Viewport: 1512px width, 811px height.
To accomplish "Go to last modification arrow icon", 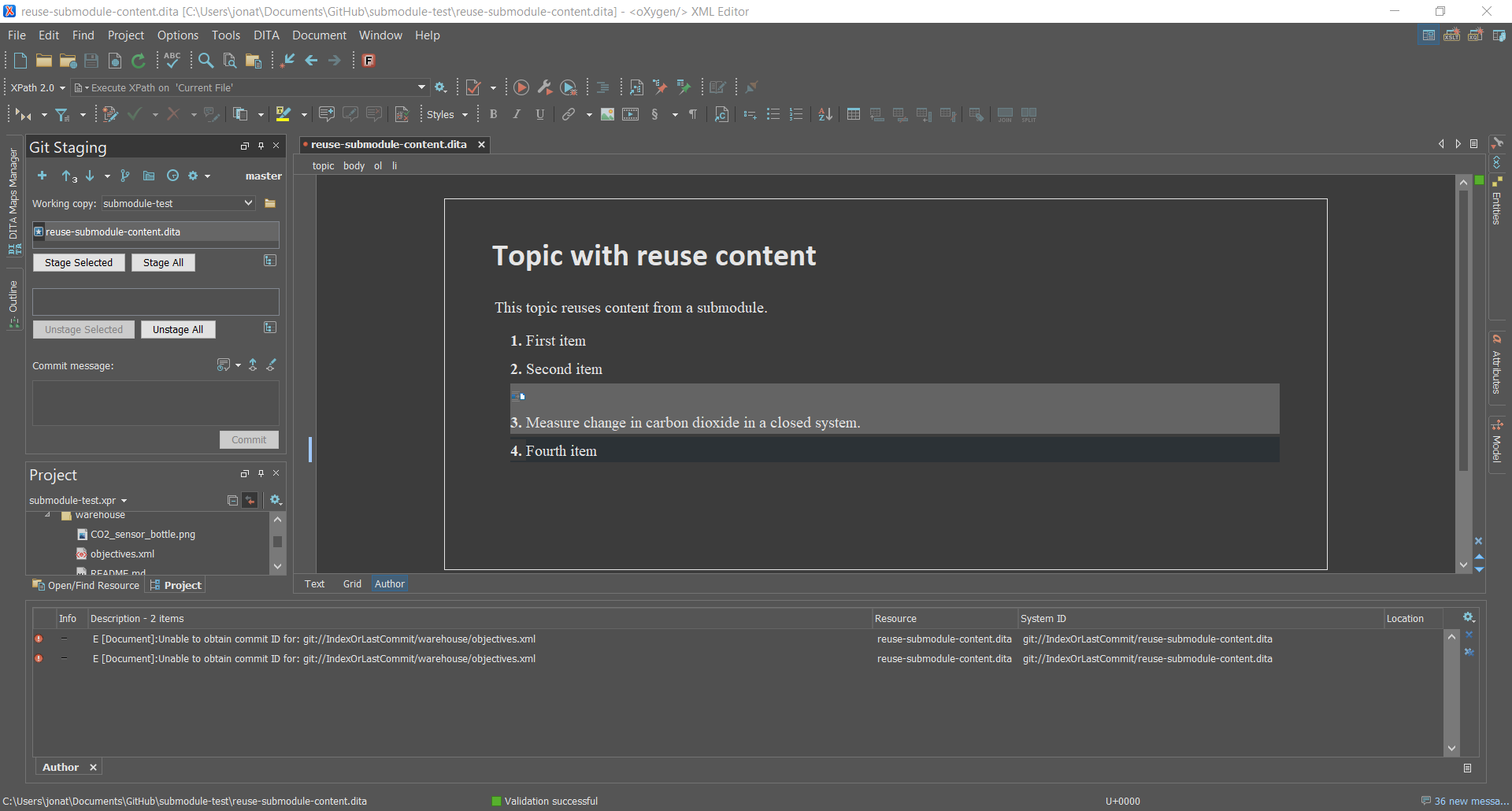I will 288,61.
